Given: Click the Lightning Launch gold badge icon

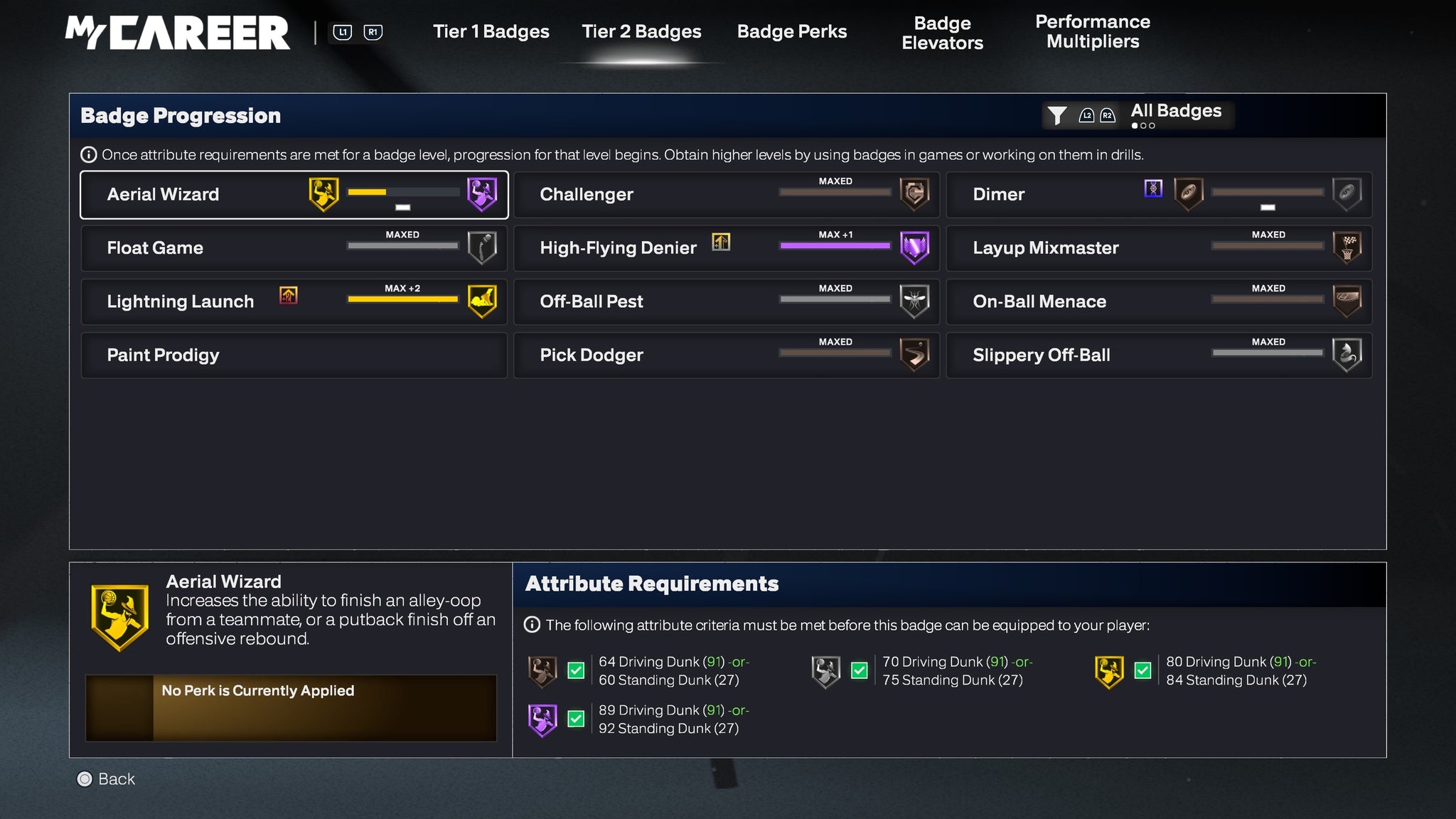Looking at the screenshot, I should pos(482,301).
